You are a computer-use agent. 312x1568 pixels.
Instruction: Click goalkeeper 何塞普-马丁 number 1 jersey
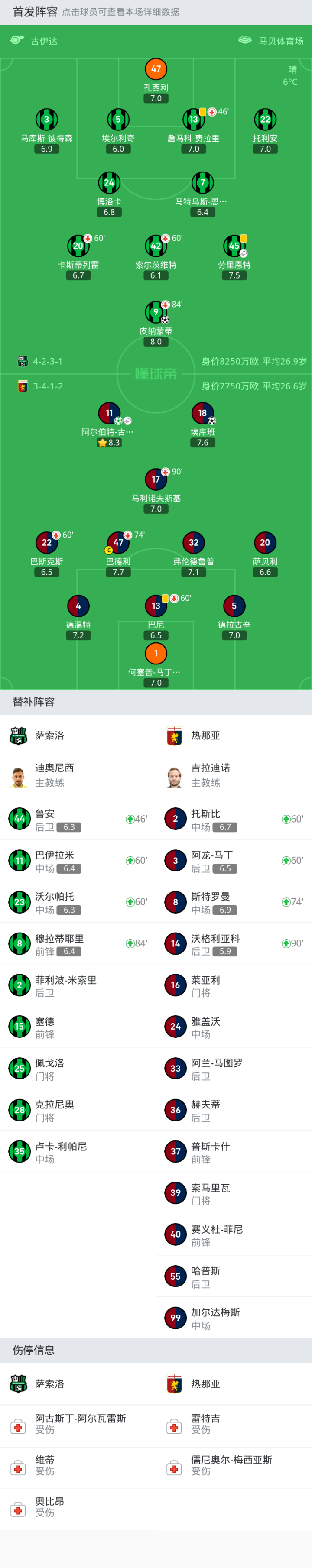156,653
